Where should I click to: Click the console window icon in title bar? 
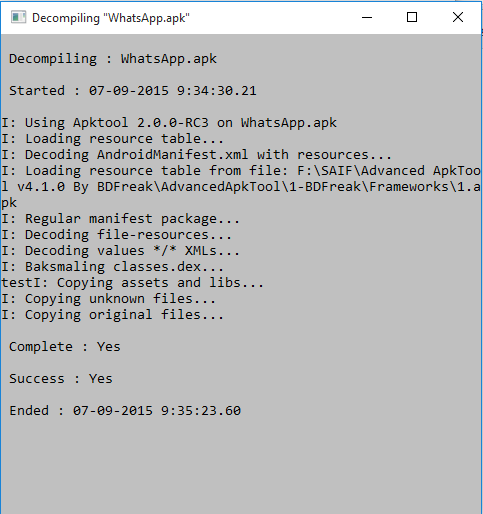pos(18,17)
